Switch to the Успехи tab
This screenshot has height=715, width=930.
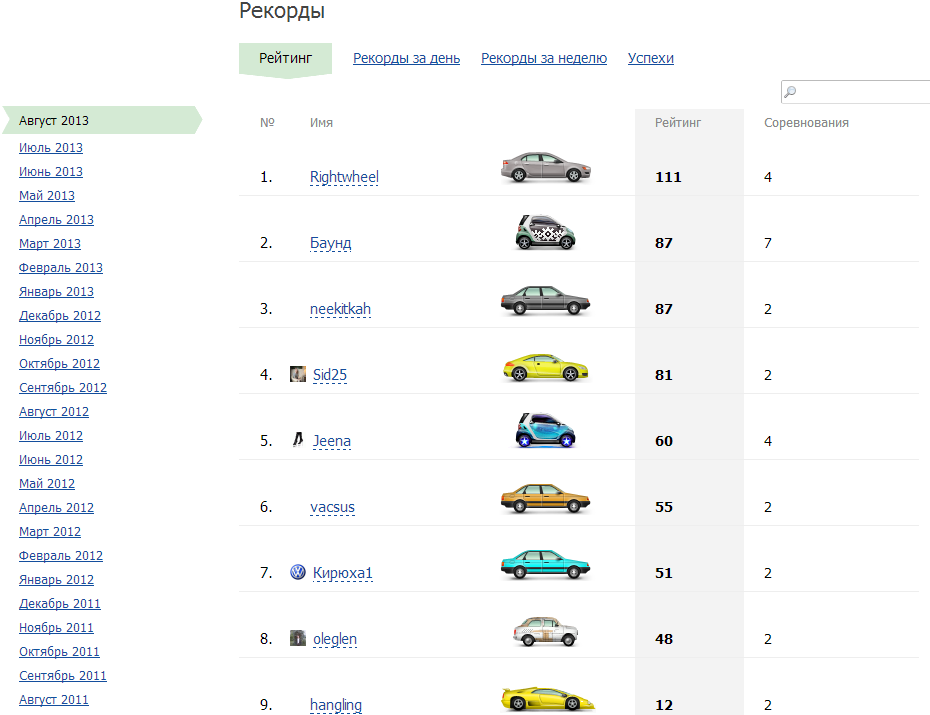pyautogui.click(x=651, y=58)
